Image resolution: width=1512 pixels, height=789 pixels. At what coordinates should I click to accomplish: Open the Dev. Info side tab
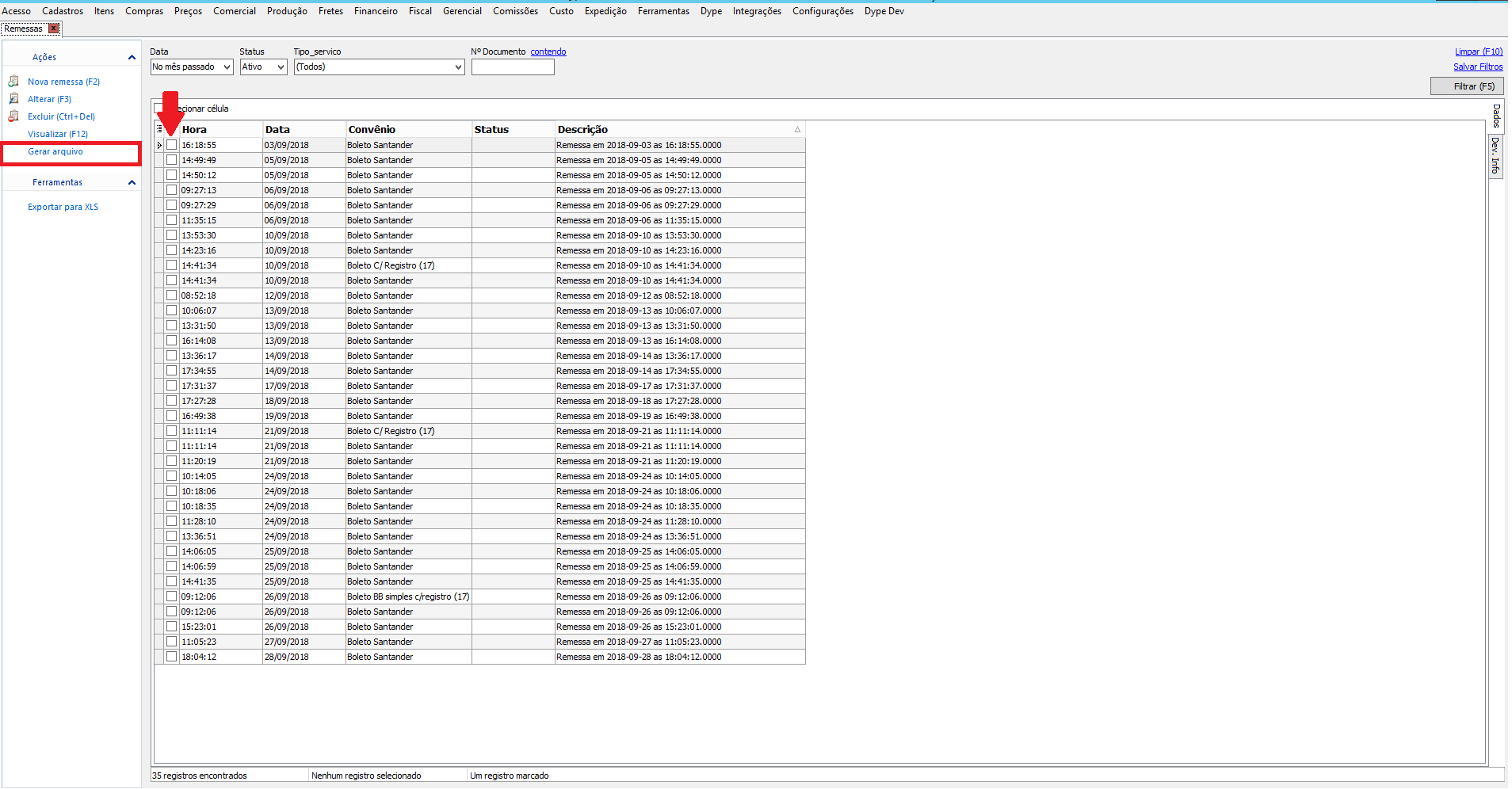(x=1496, y=155)
